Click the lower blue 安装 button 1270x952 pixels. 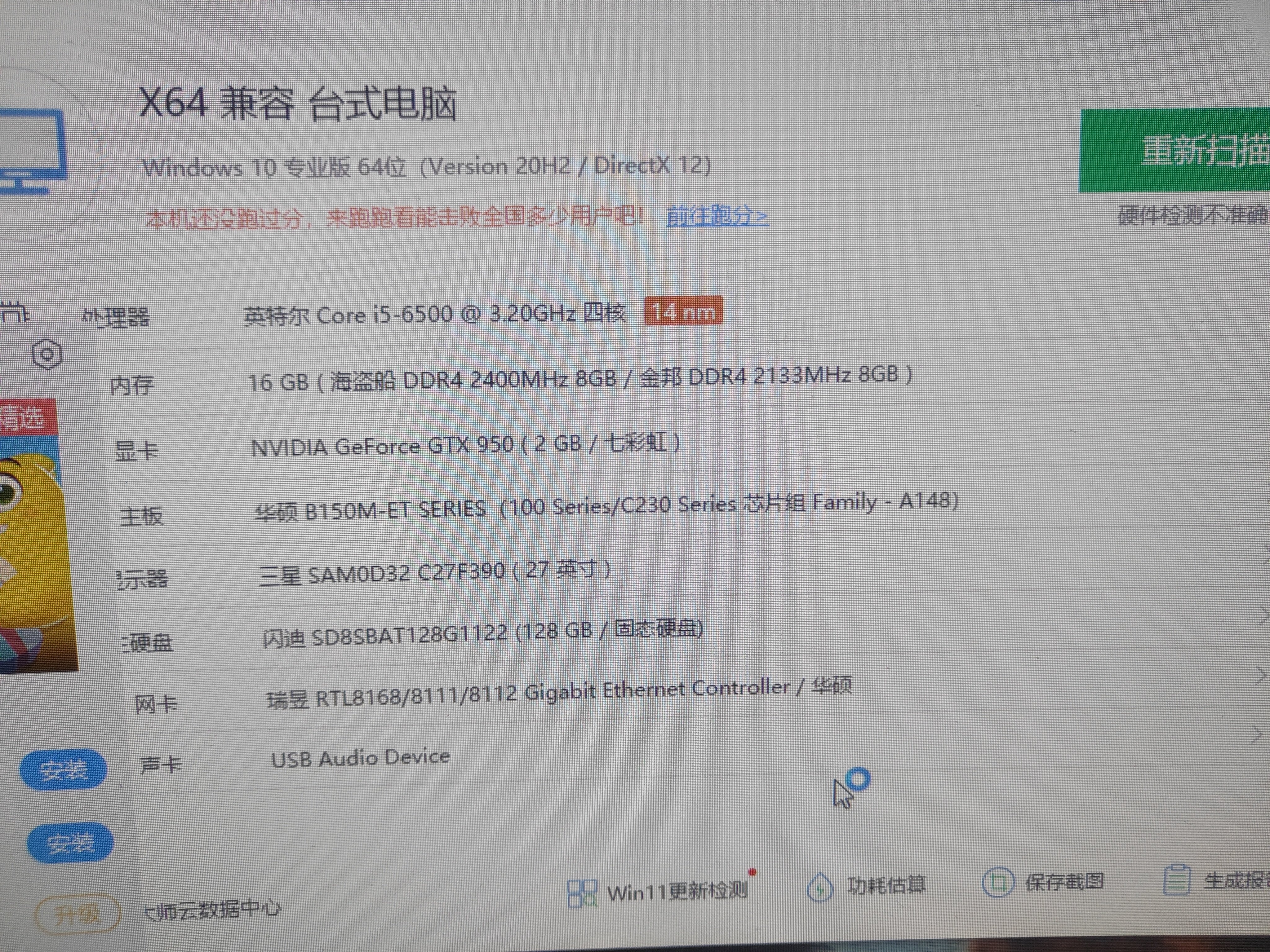70,844
